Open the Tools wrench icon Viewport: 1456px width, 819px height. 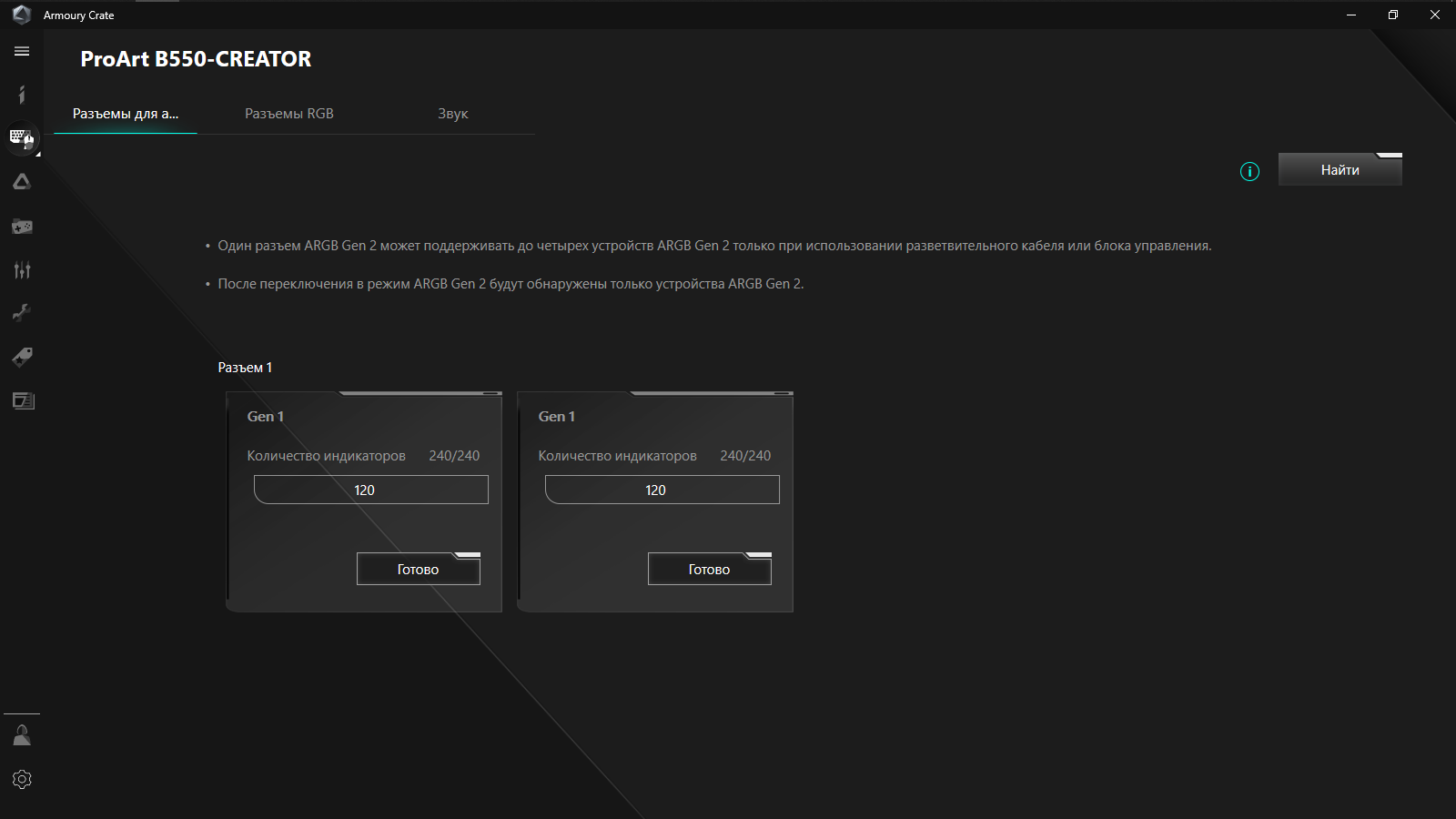coord(22,313)
